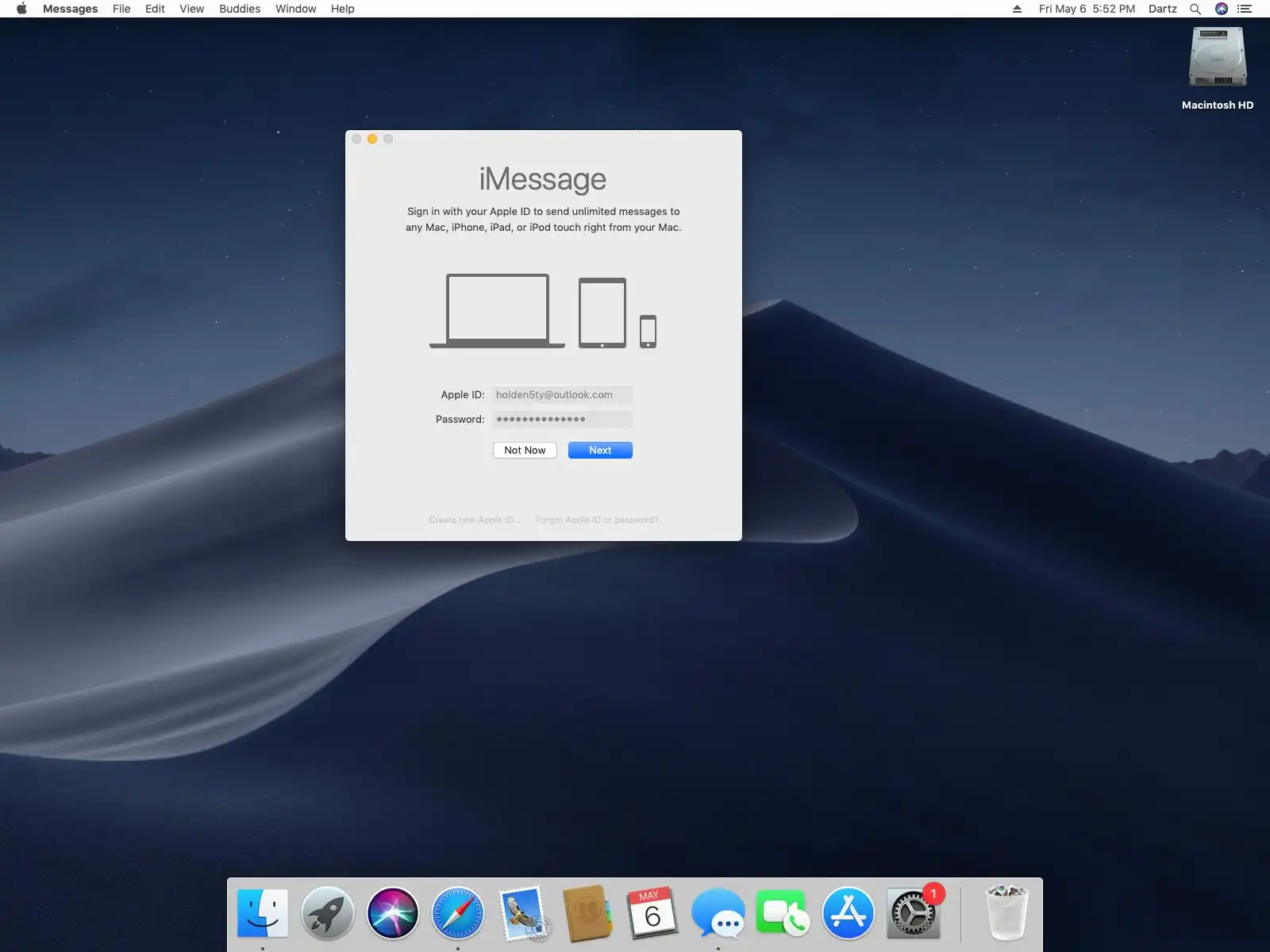Screen dimensions: 1270x952
Task: Click the Next button
Action: 600,450
